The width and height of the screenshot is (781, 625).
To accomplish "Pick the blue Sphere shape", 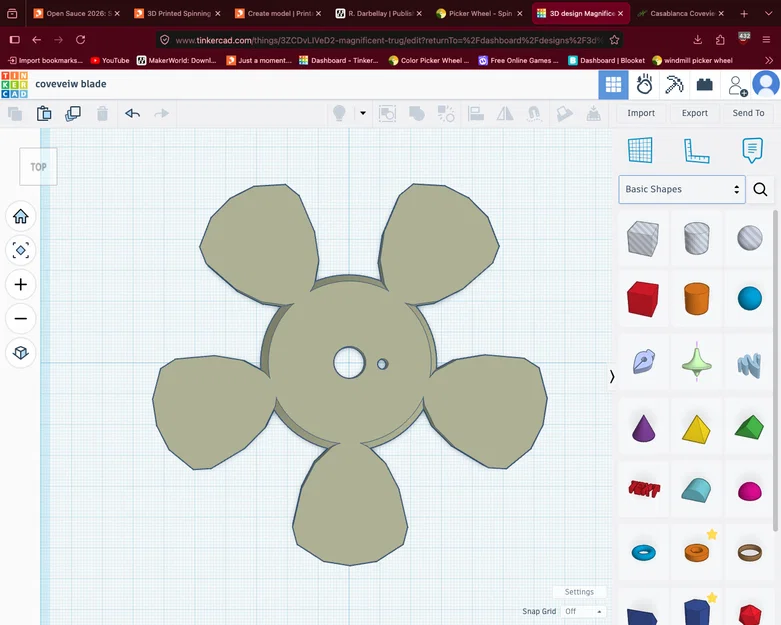I will [x=750, y=298].
